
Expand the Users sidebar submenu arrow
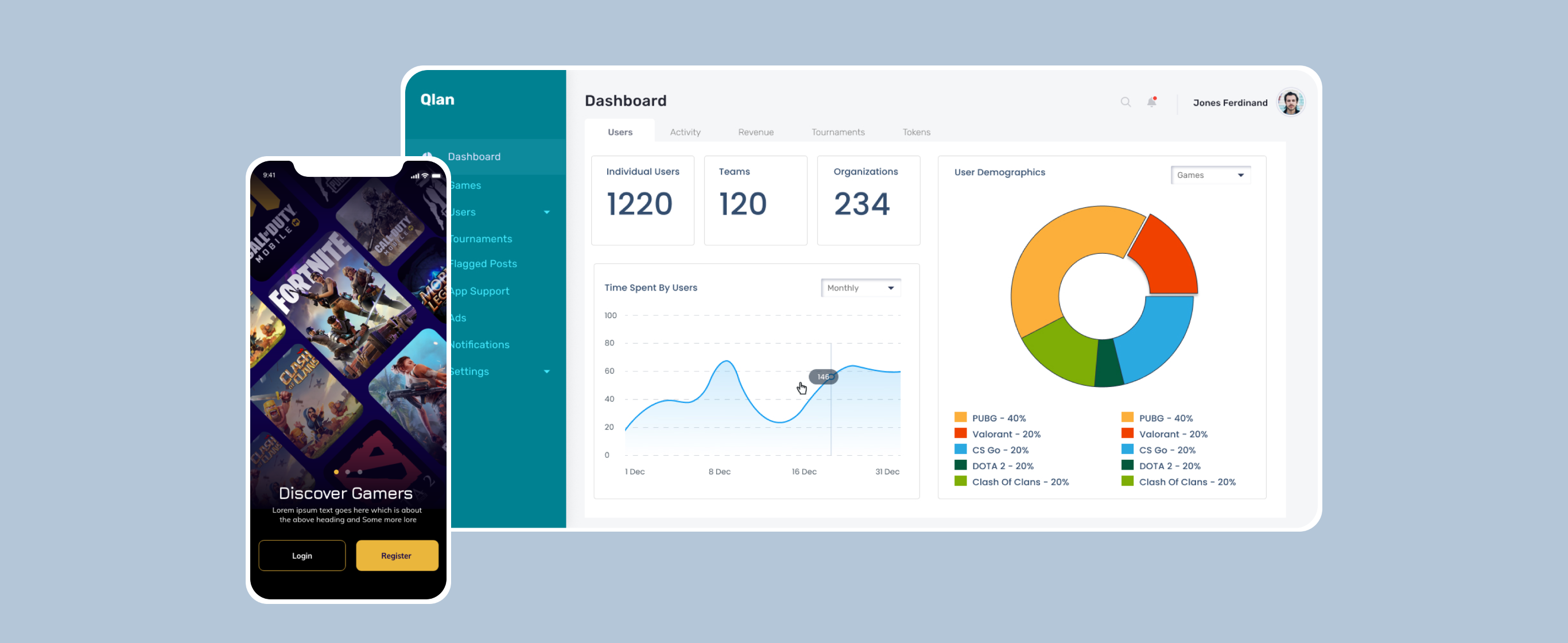click(x=546, y=212)
